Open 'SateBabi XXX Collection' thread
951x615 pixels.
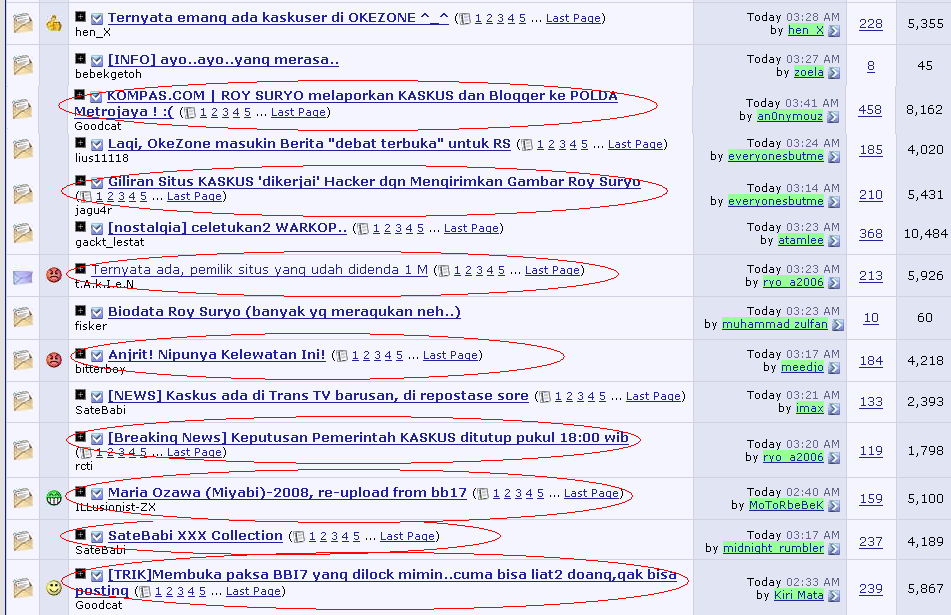point(195,536)
